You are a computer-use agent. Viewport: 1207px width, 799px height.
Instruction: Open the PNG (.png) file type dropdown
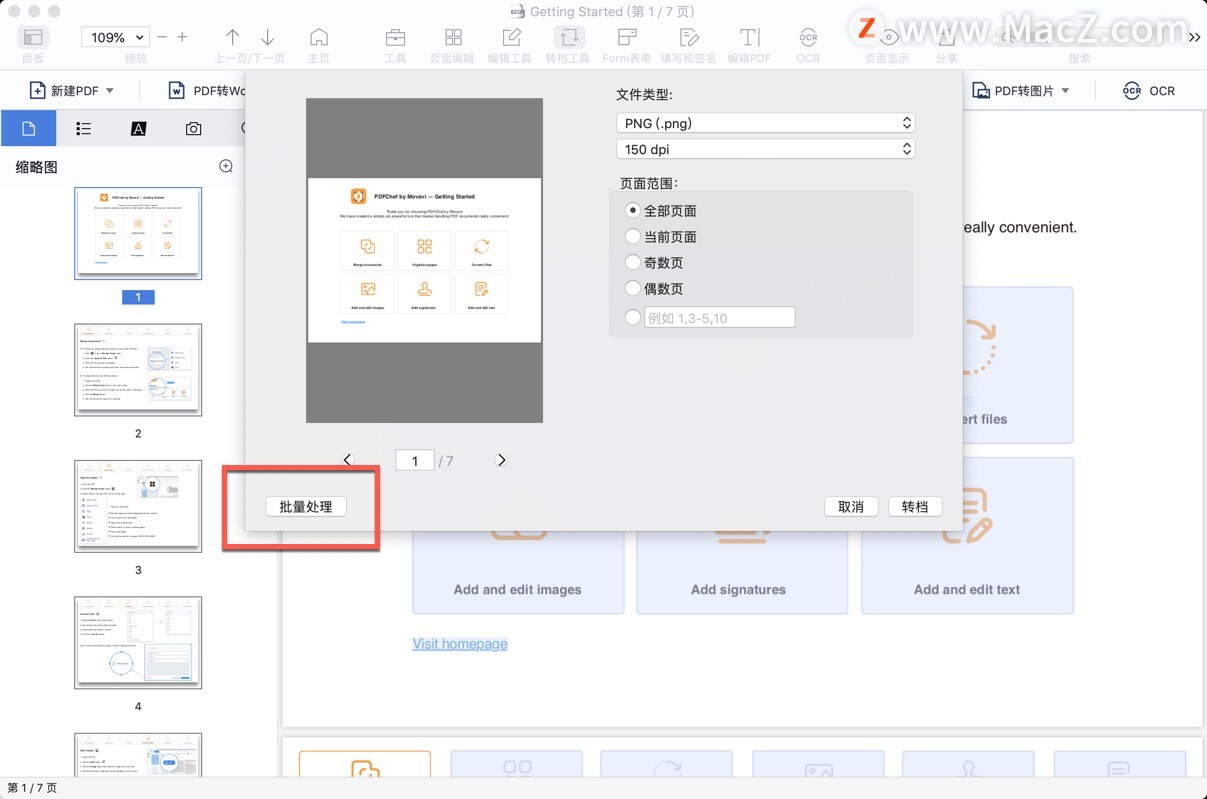(766, 123)
